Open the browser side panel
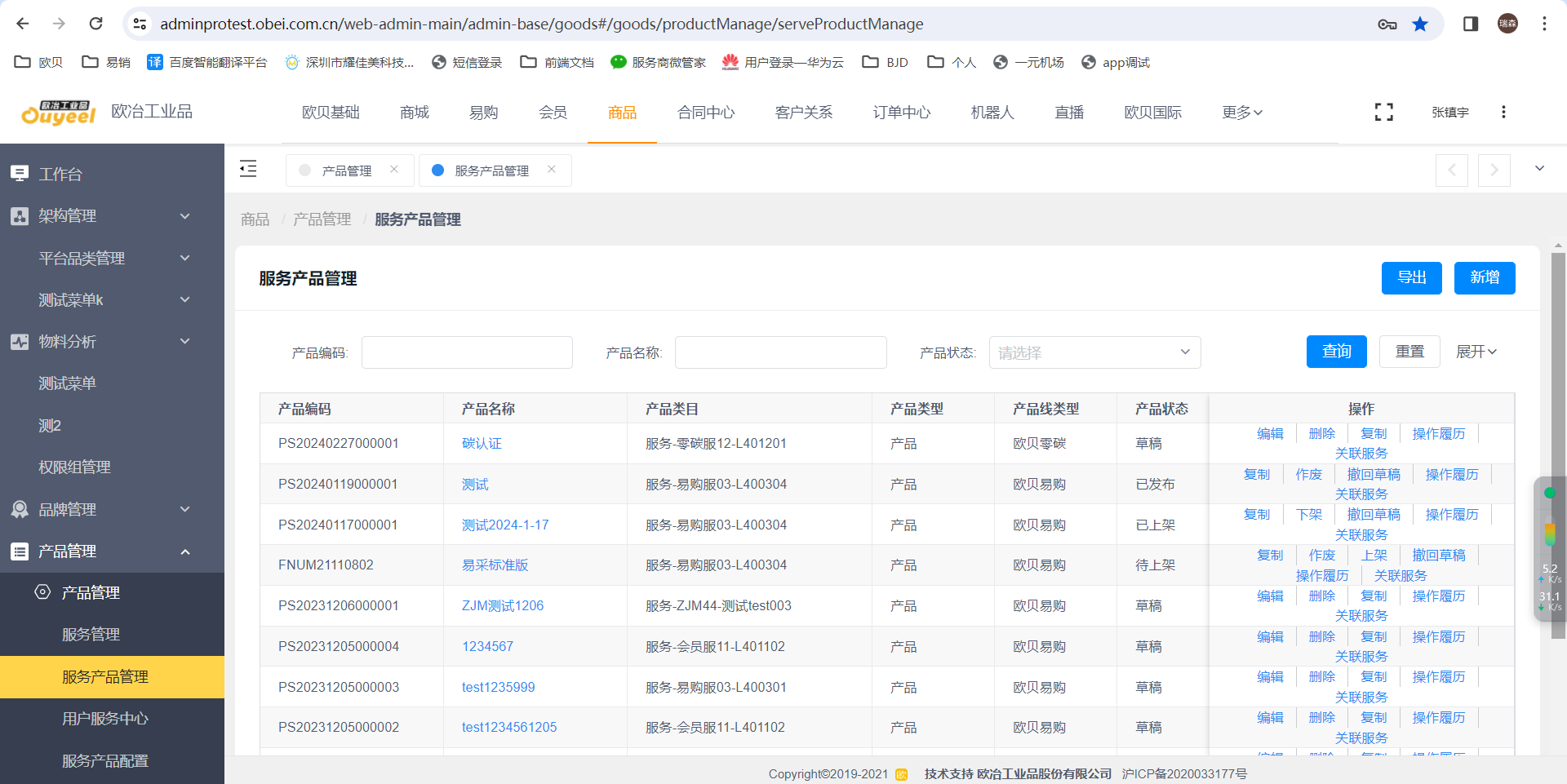This screenshot has height=784, width=1567. pyautogui.click(x=1471, y=24)
